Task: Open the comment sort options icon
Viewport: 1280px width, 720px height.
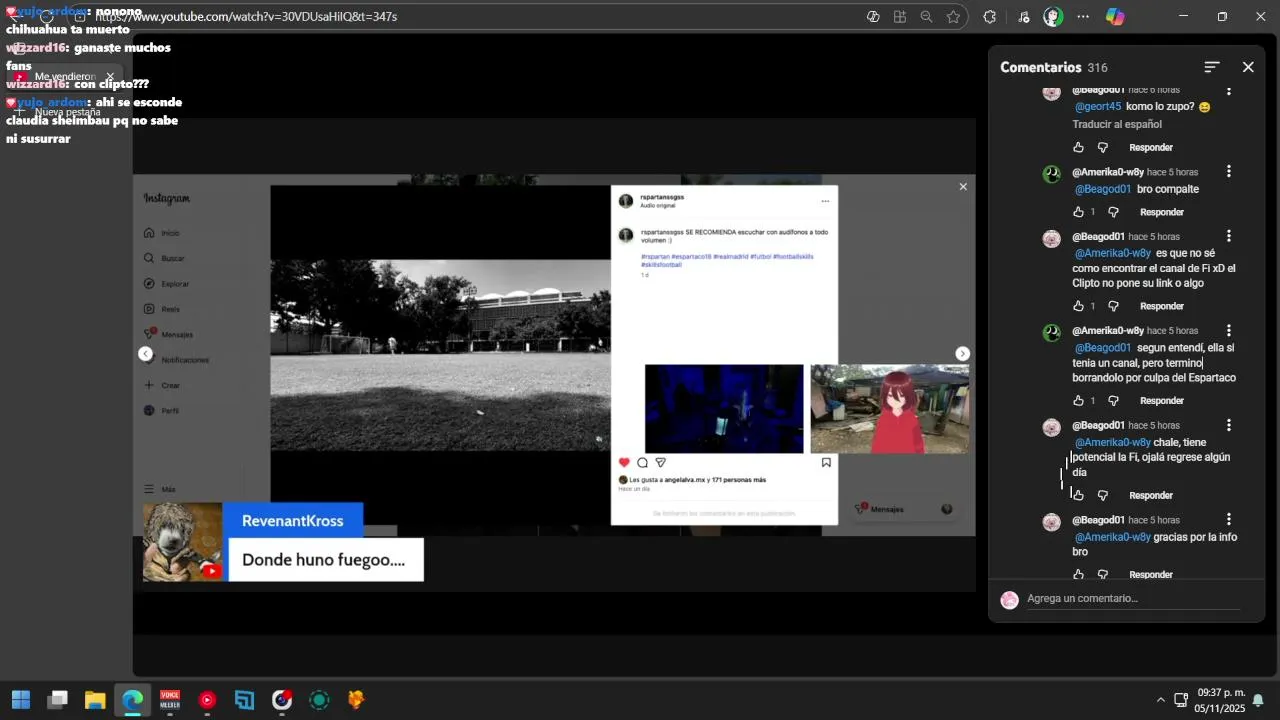Action: 1212,67
